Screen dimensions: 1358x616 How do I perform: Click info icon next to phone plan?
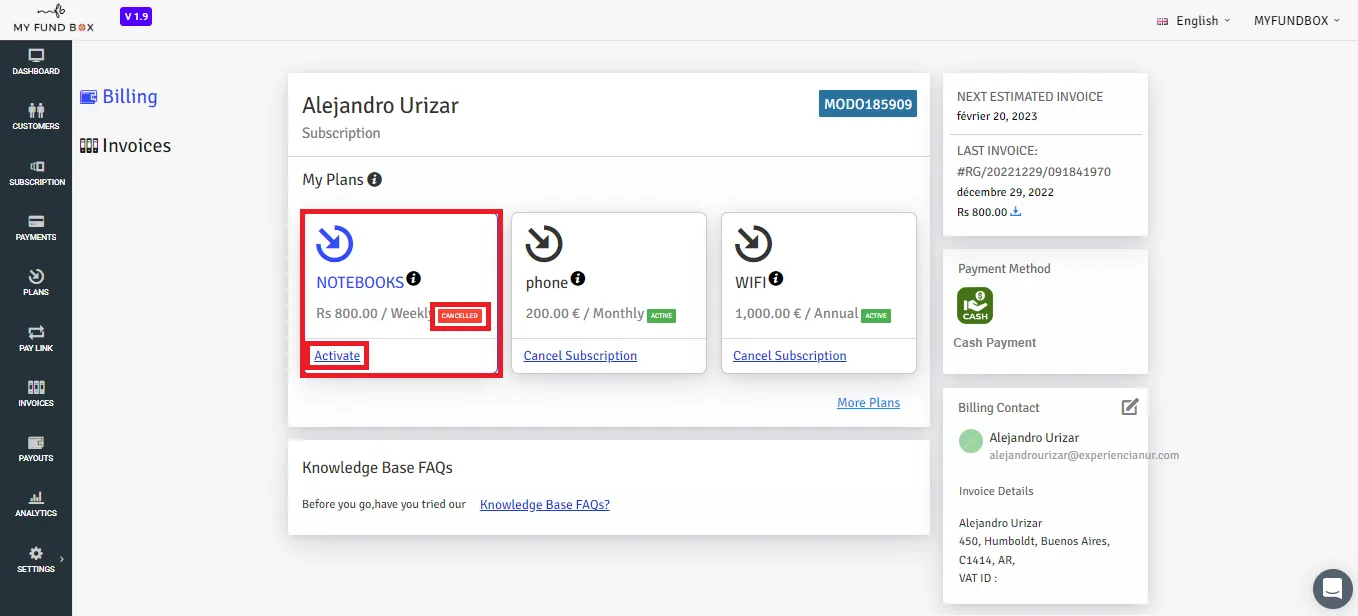(x=578, y=280)
